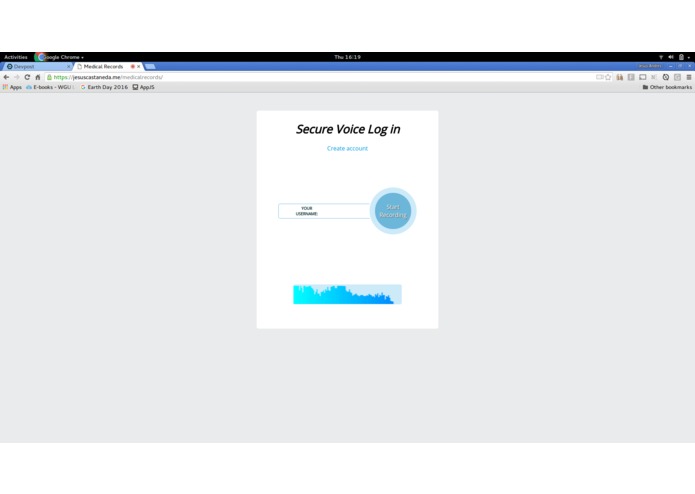Image resolution: width=695 pixels, height=494 pixels.
Task: Click the Secure Voice Log in heading
Action: coord(348,129)
